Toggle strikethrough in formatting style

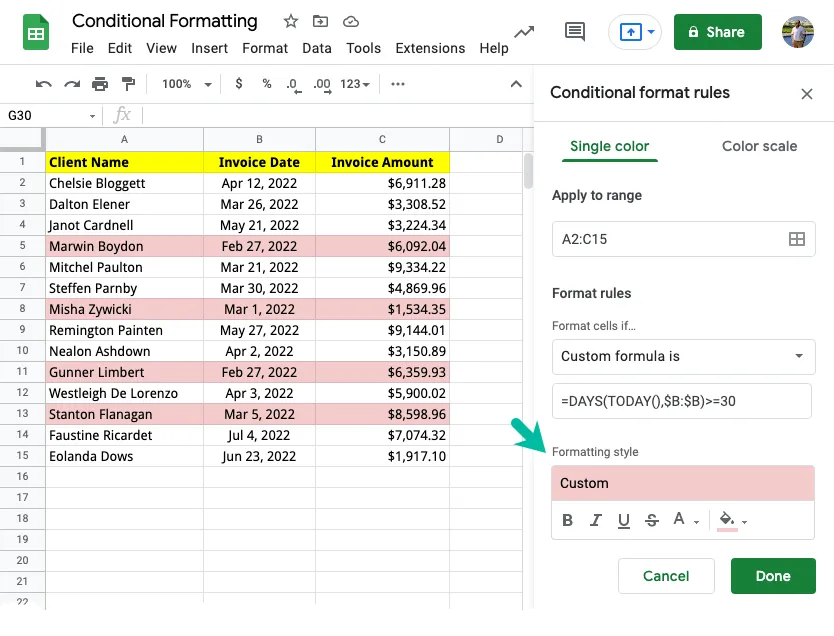[x=652, y=520]
